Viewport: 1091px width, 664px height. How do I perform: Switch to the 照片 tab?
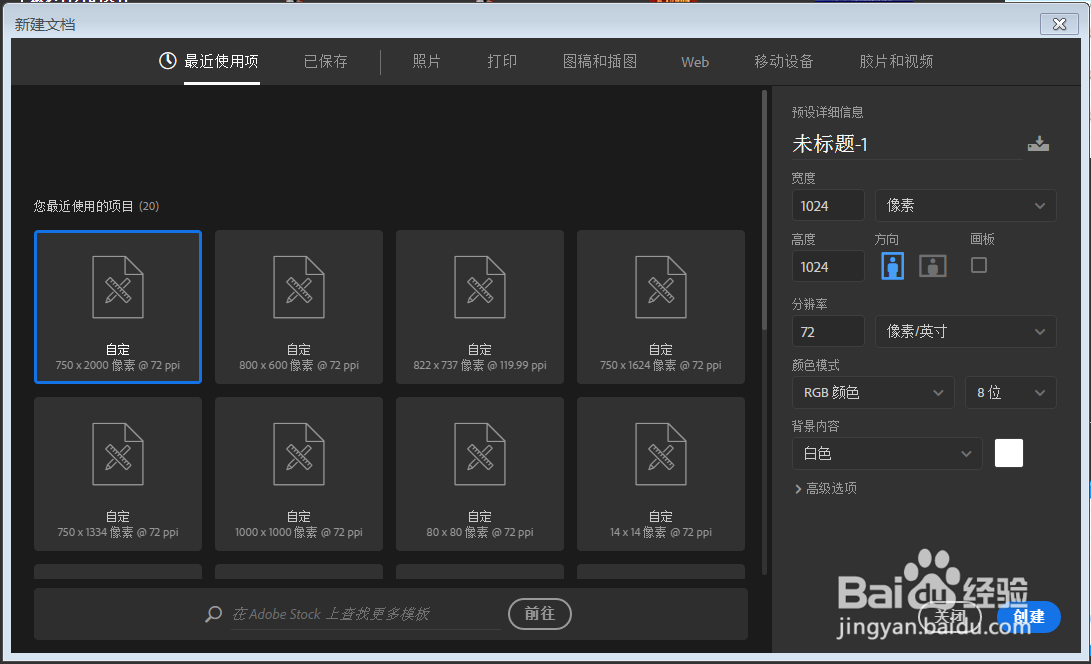click(427, 61)
